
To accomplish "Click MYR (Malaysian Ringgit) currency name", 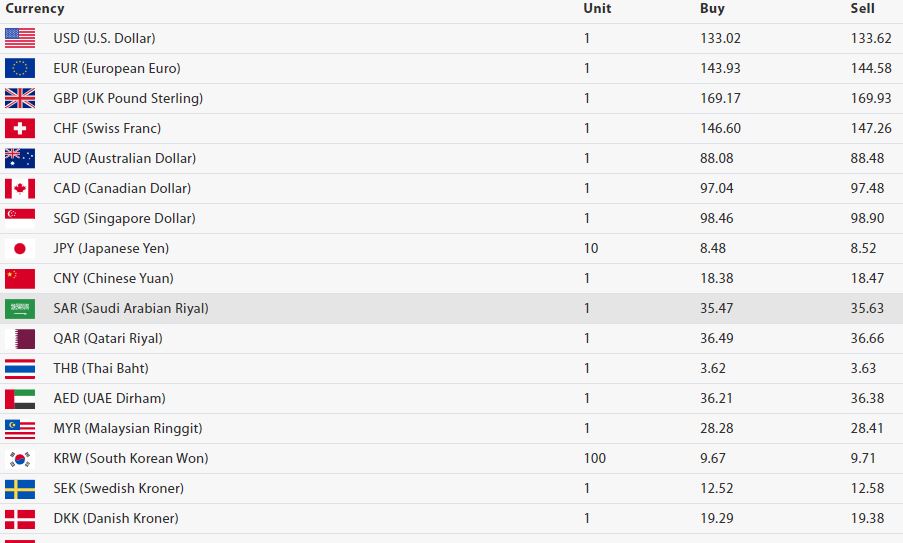I will (x=127, y=428).
